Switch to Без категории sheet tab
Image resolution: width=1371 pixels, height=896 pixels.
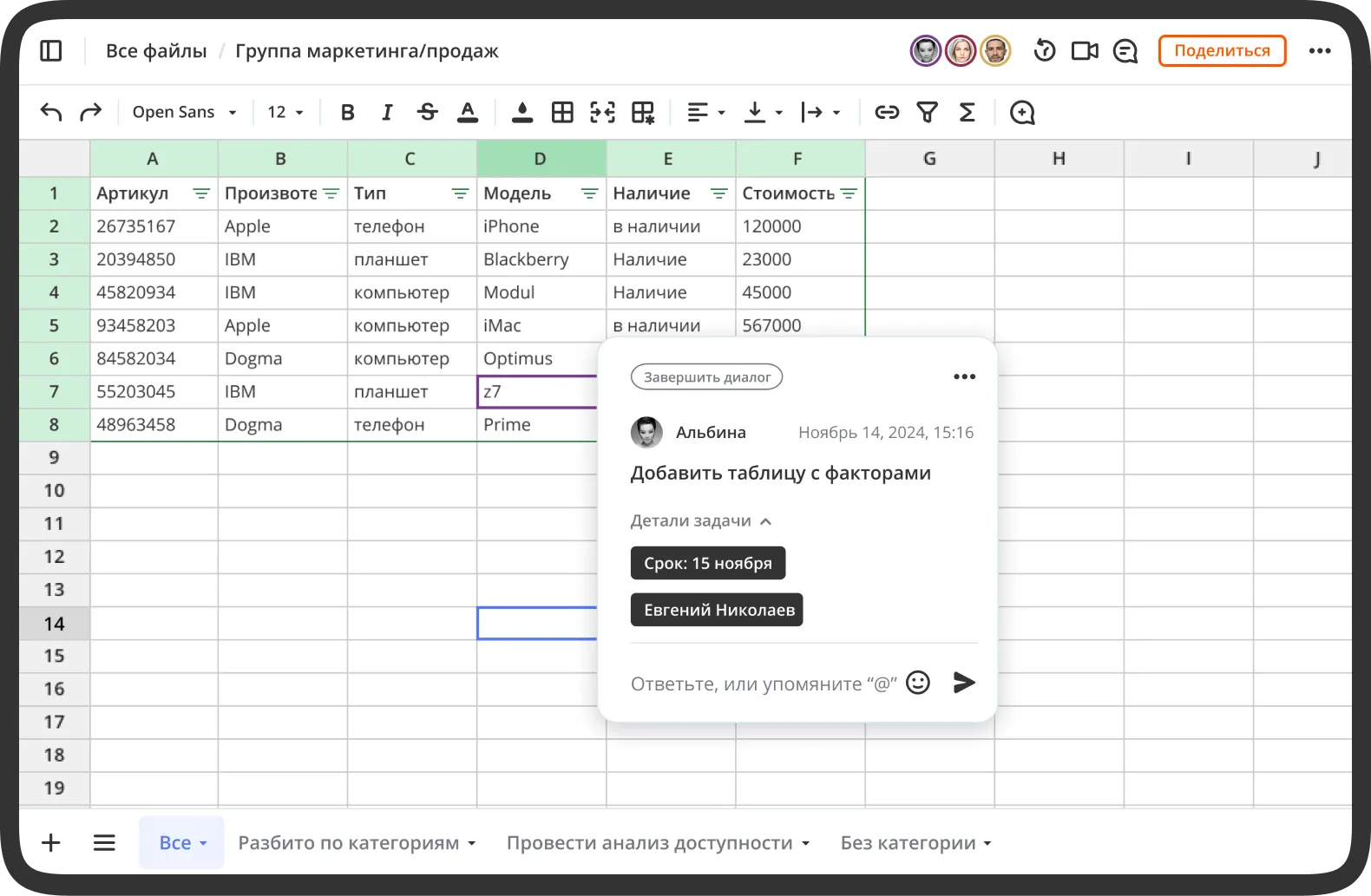915,843
